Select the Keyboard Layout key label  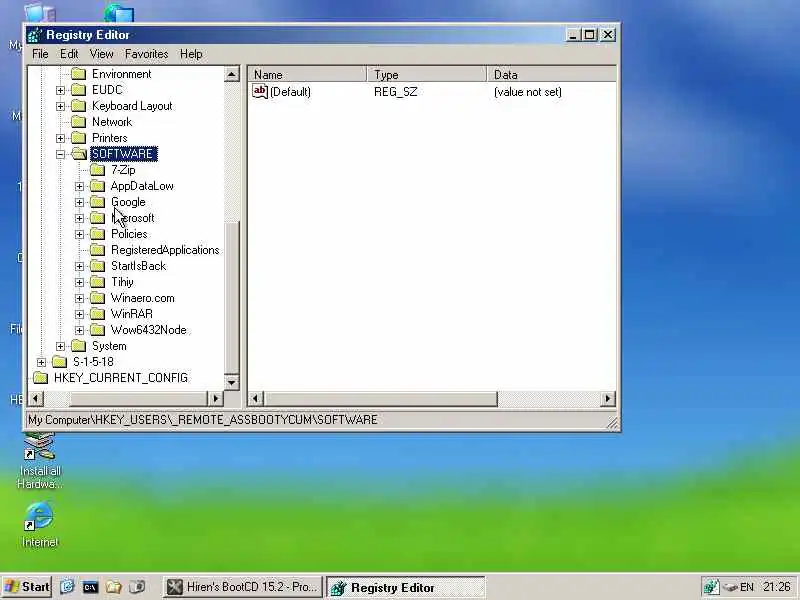pos(132,106)
